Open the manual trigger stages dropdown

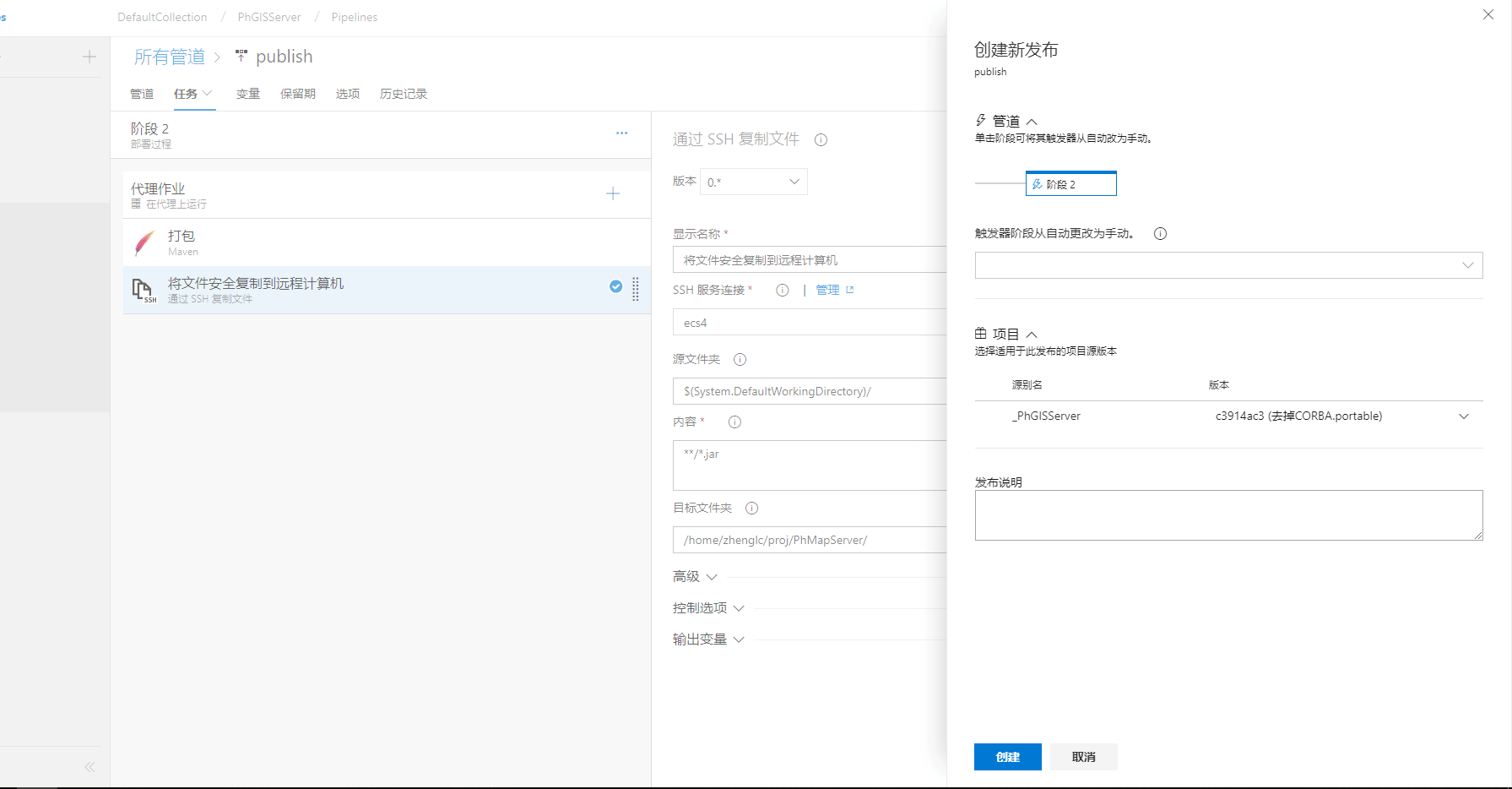(1228, 265)
